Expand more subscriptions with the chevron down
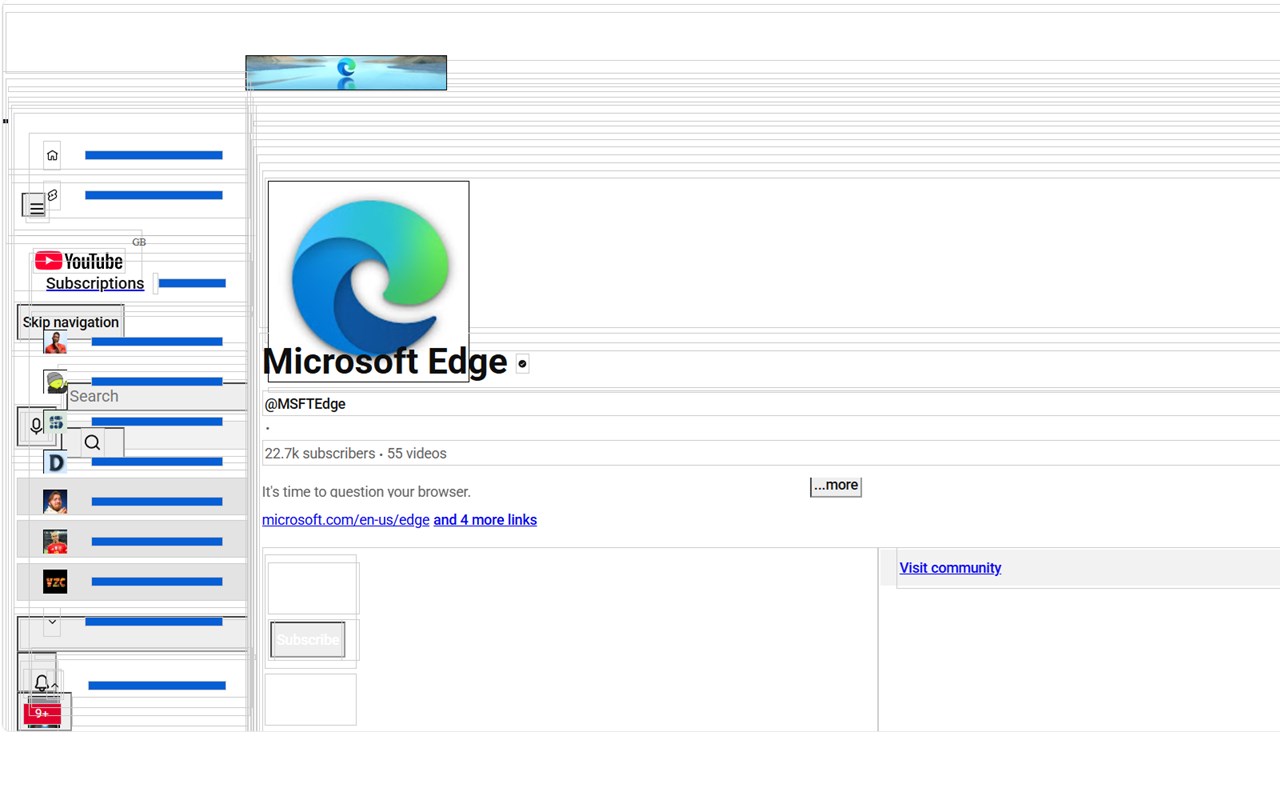The width and height of the screenshot is (1280, 800). pos(52,622)
